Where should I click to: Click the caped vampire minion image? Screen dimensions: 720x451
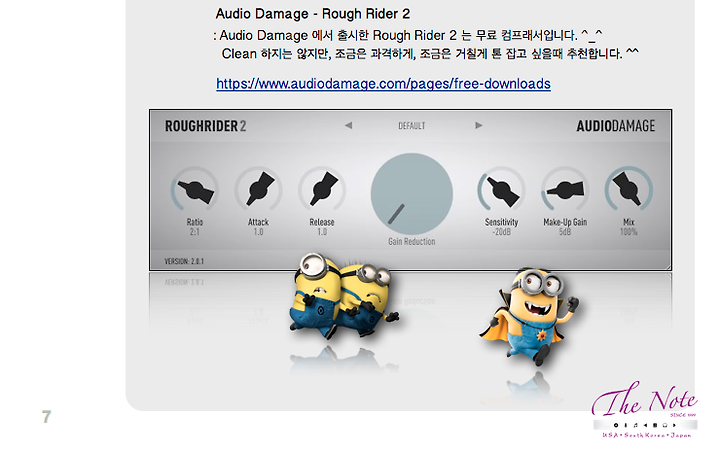pyautogui.click(x=529, y=317)
